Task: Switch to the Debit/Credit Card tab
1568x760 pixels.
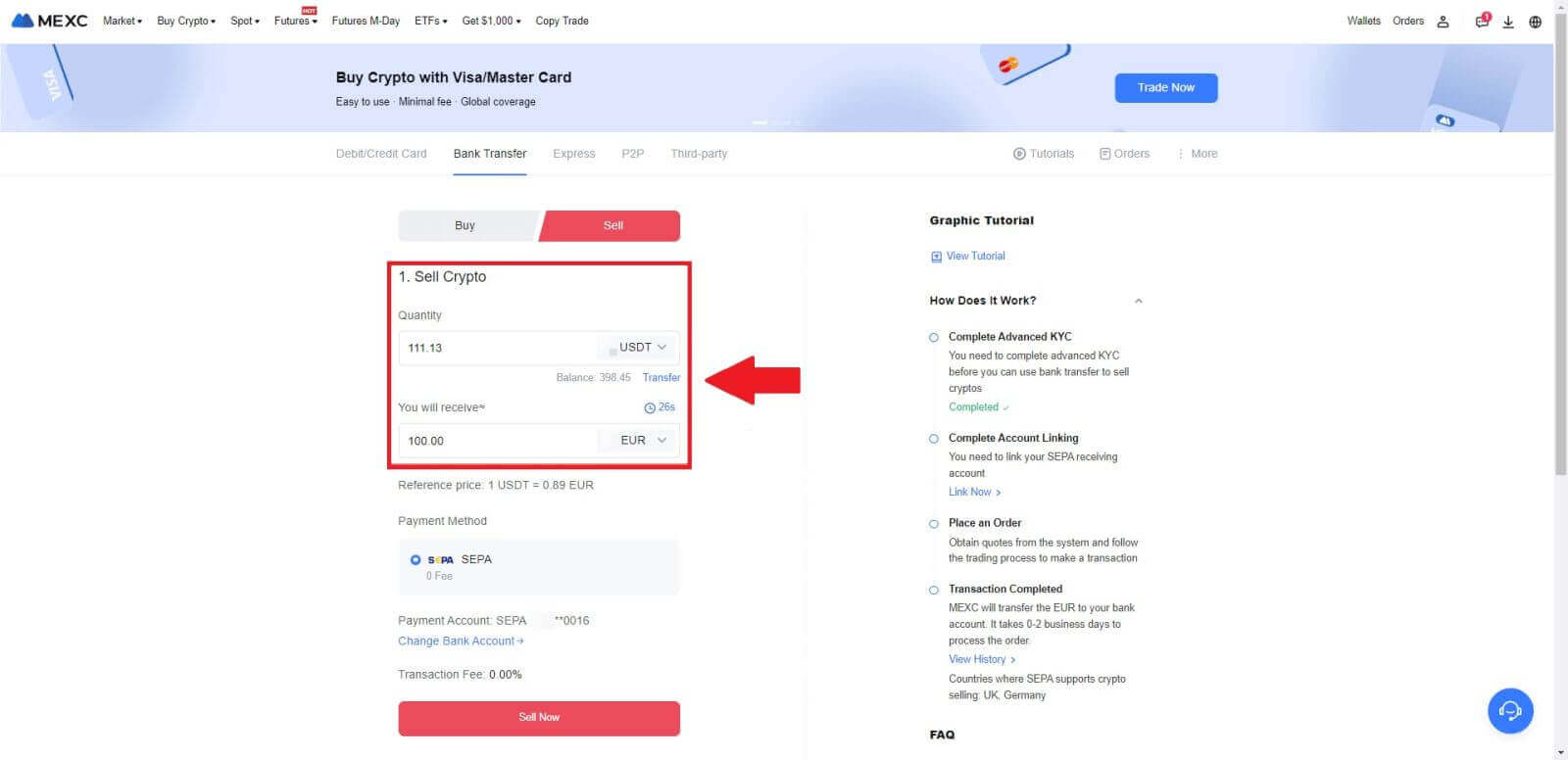Action: (x=381, y=154)
